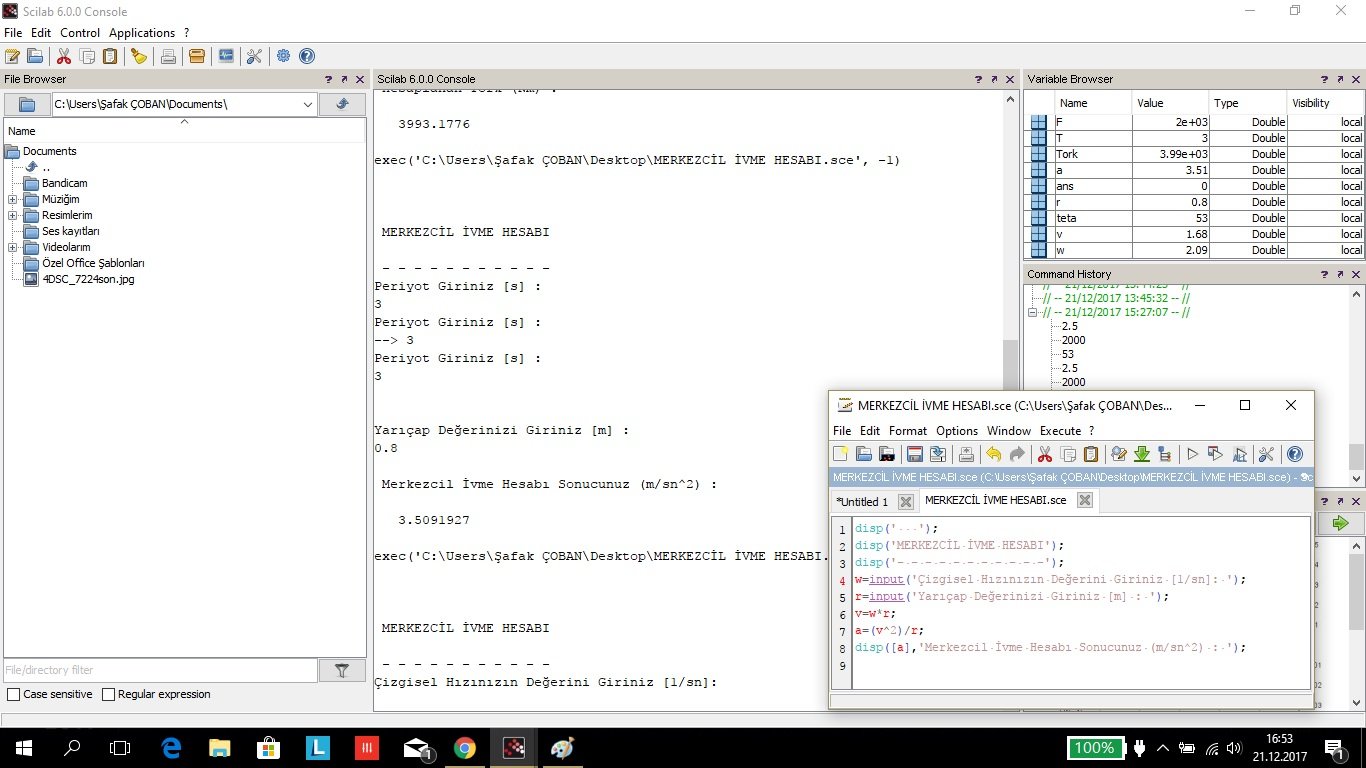Click the file/directory filter field

coord(160,671)
